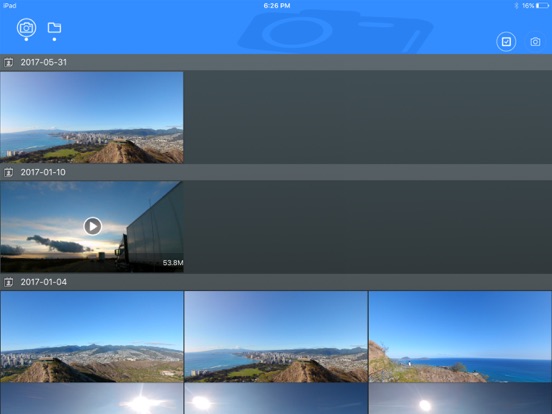Open the 2017-05-31 coastline panorama photo
Image resolution: width=552 pixels, height=414 pixels.
[x=92, y=118]
